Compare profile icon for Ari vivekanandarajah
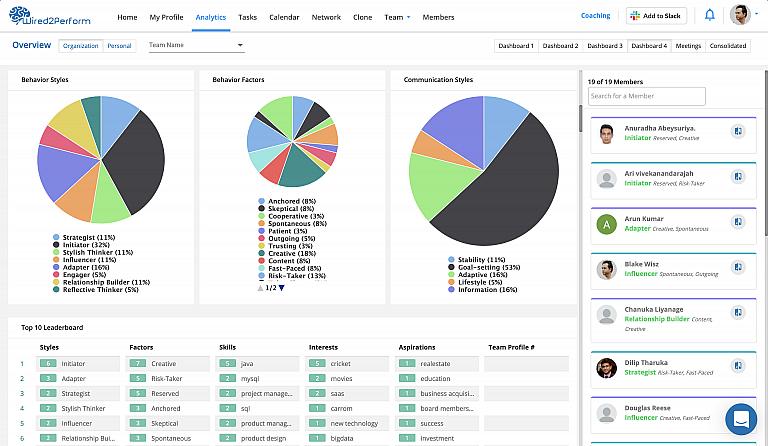The height and width of the screenshot is (446, 768). [738, 176]
